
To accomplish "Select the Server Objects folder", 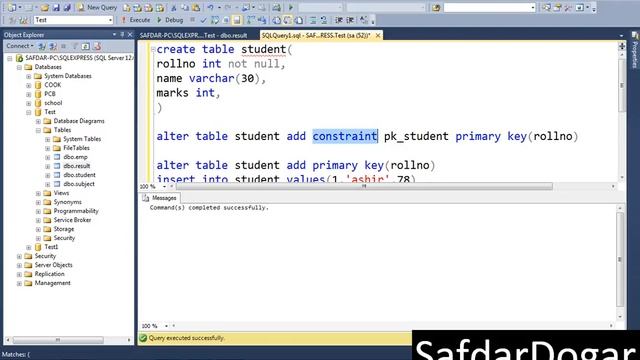I will pos(53,264).
